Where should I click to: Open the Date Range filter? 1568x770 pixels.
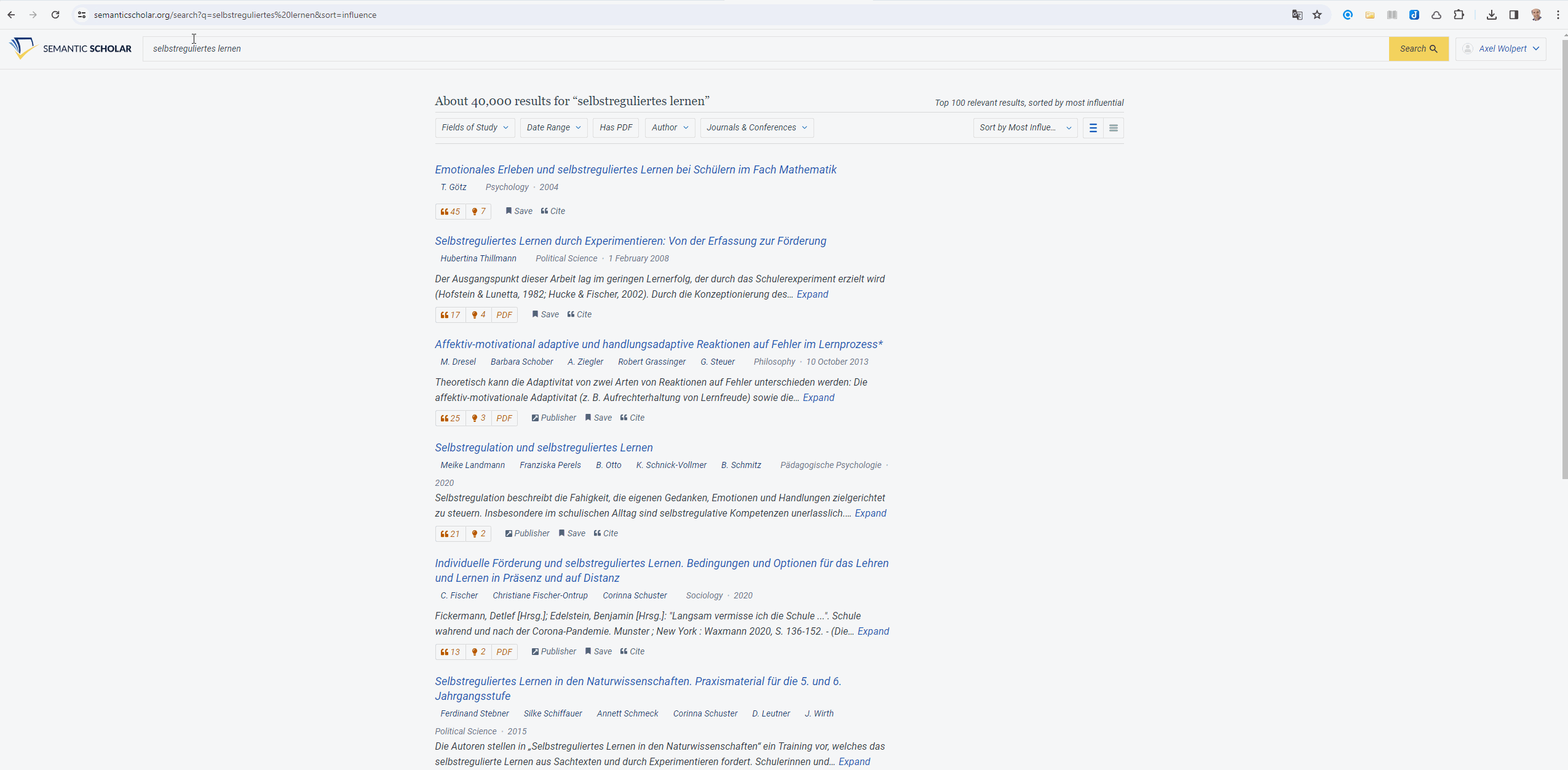tap(553, 127)
